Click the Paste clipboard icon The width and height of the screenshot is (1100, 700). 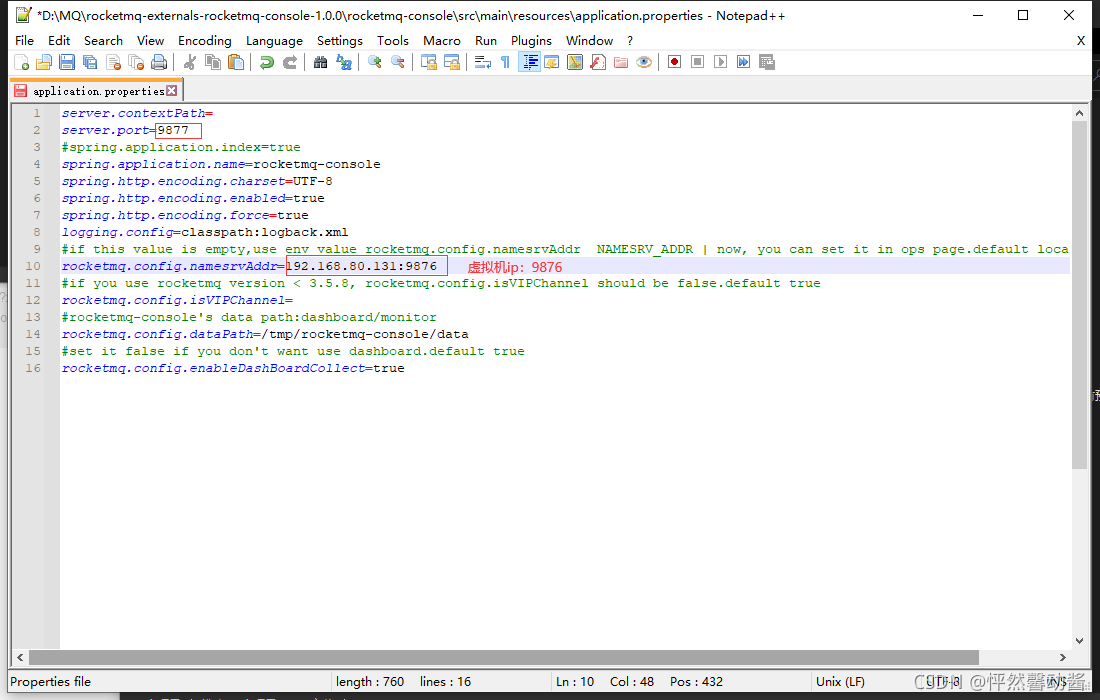(x=236, y=62)
